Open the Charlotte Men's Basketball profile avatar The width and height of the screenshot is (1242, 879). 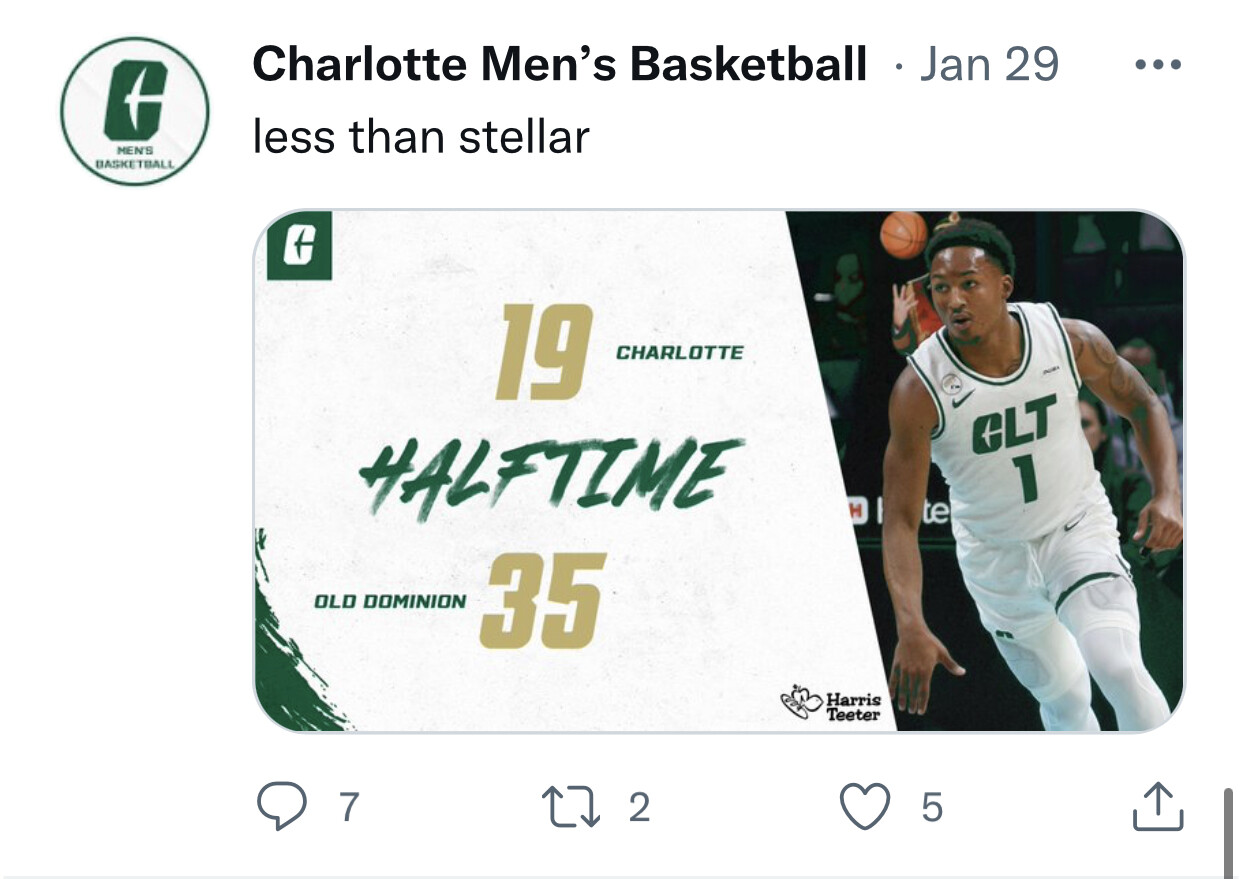pos(134,111)
